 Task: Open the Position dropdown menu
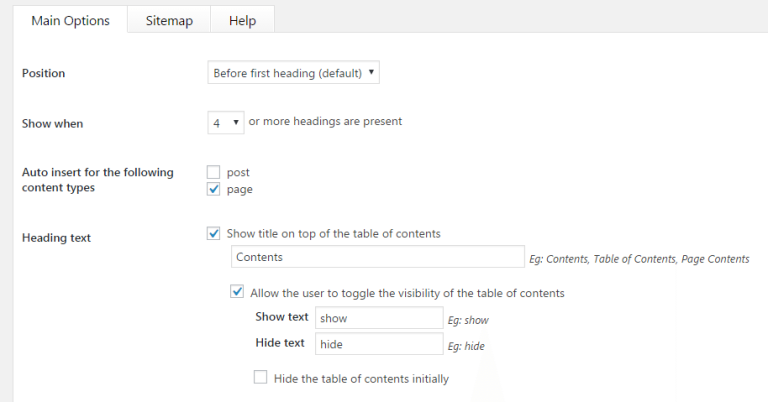pos(293,72)
